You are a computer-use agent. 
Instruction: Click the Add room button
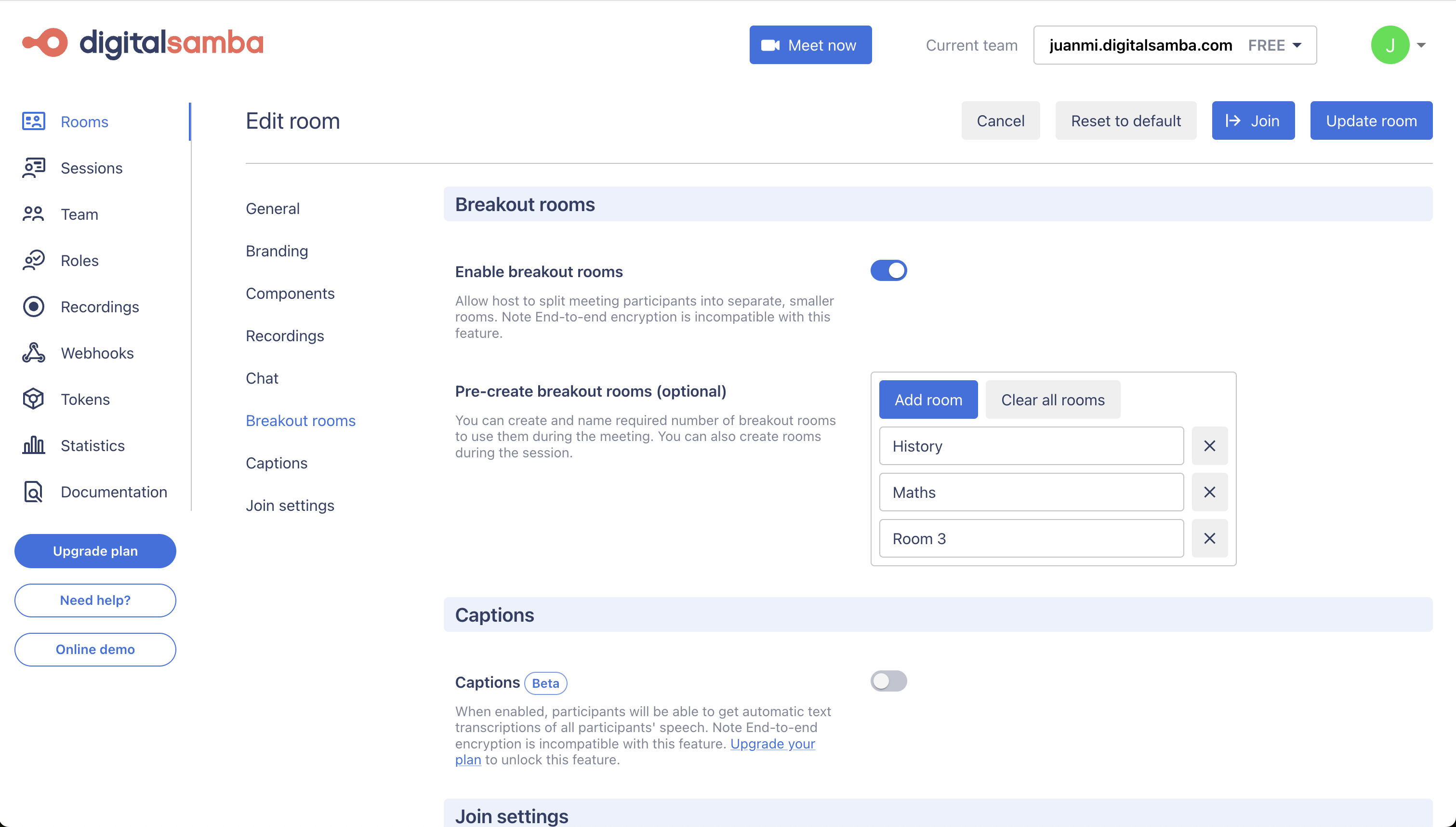click(927, 400)
